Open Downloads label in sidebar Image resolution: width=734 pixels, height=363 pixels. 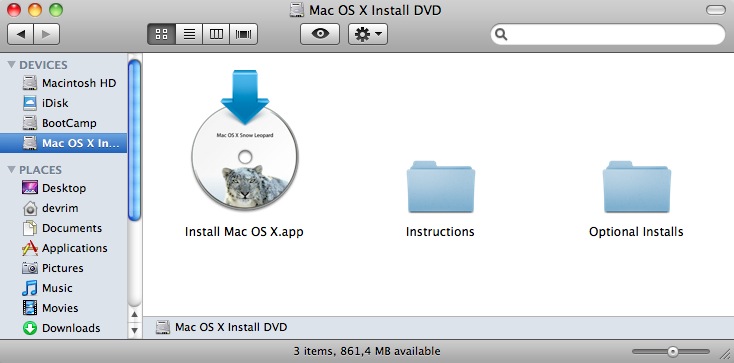[x=71, y=328]
